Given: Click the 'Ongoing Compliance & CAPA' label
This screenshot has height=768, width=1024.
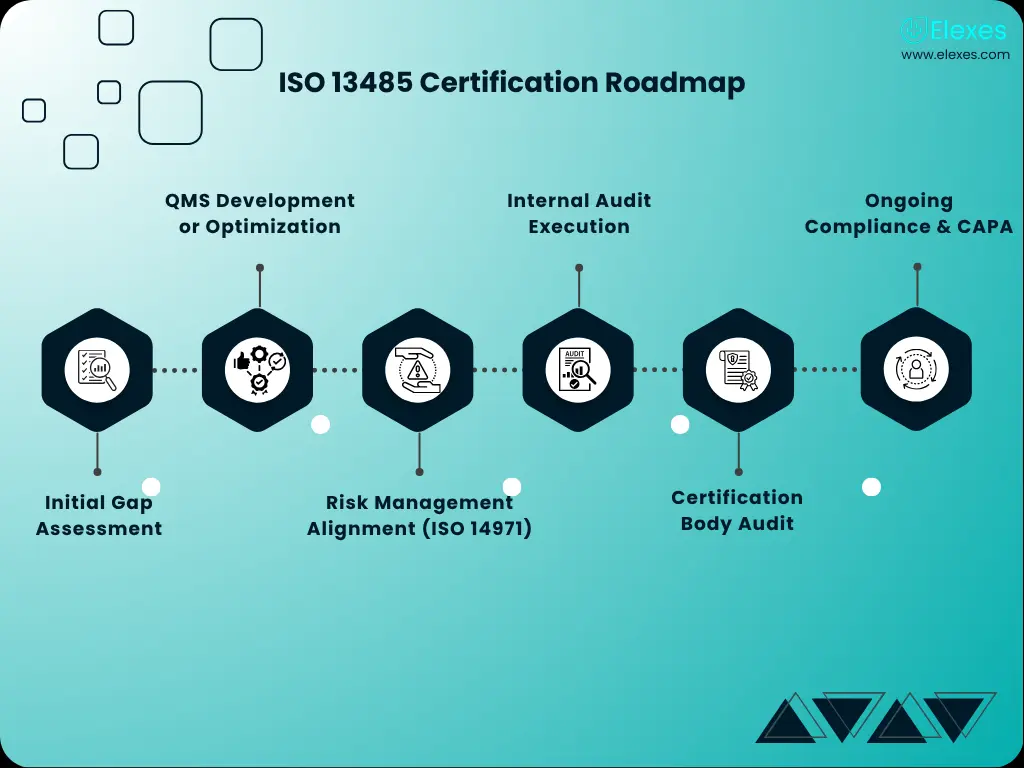Looking at the screenshot, I should click(x=908, y=214).
